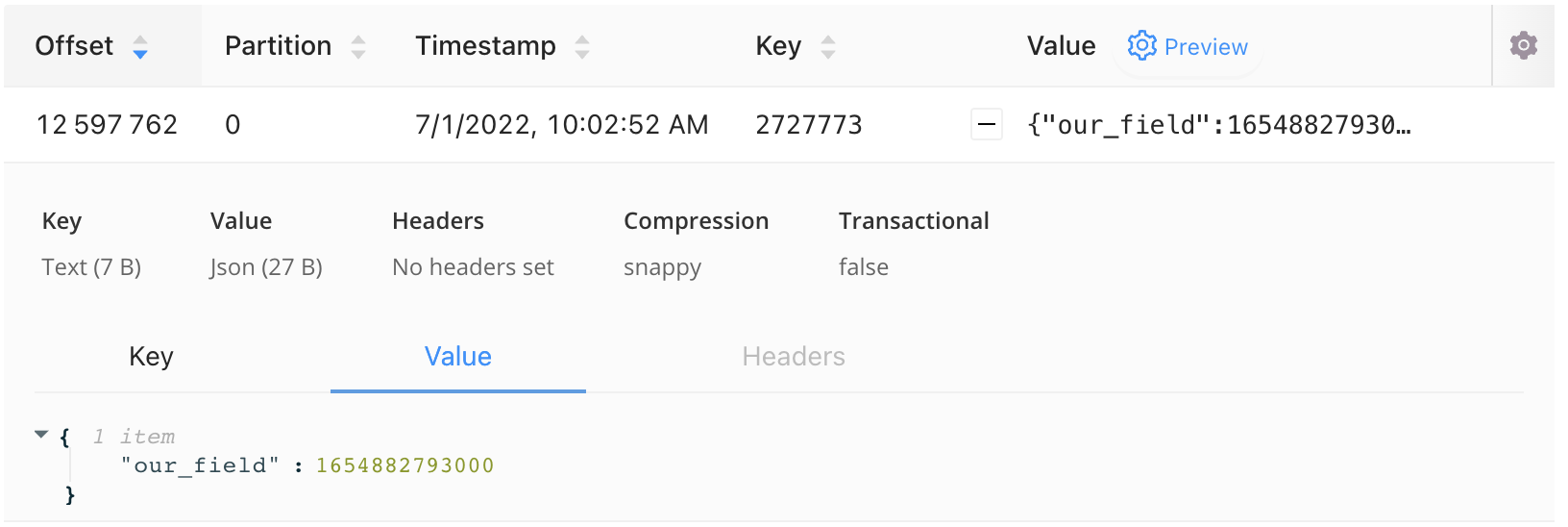Click the Offset column header
The height and width of the screenshot is (527, 1568).
point(74,45)
